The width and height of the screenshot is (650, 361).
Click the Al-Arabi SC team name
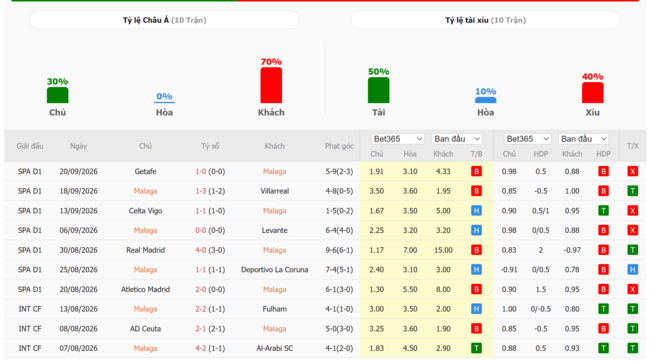coord(274,349)
